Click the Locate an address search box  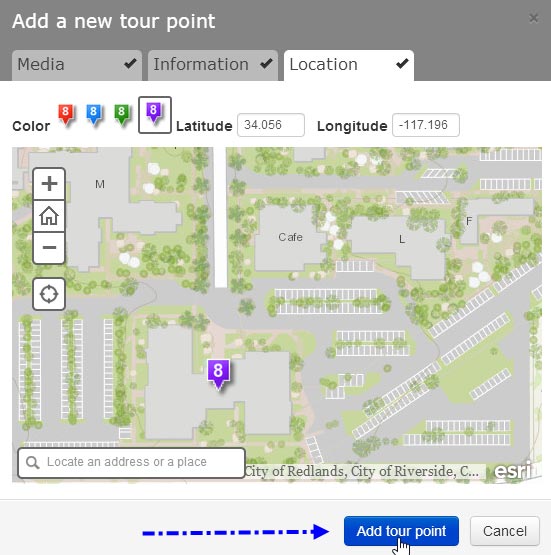point(131,463)
